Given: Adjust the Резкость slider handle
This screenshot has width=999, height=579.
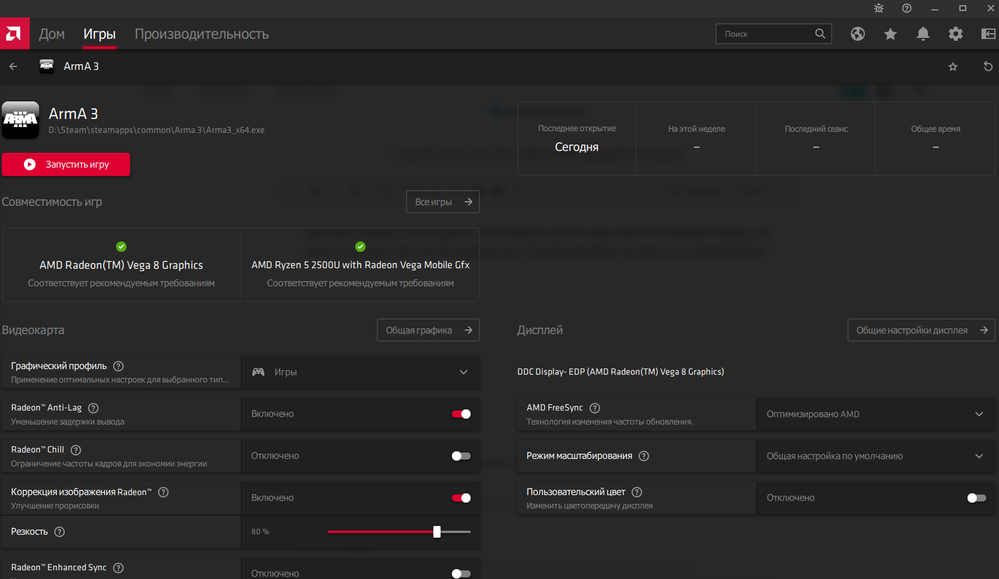Looking at the screenshot, I should pos(436,532).
